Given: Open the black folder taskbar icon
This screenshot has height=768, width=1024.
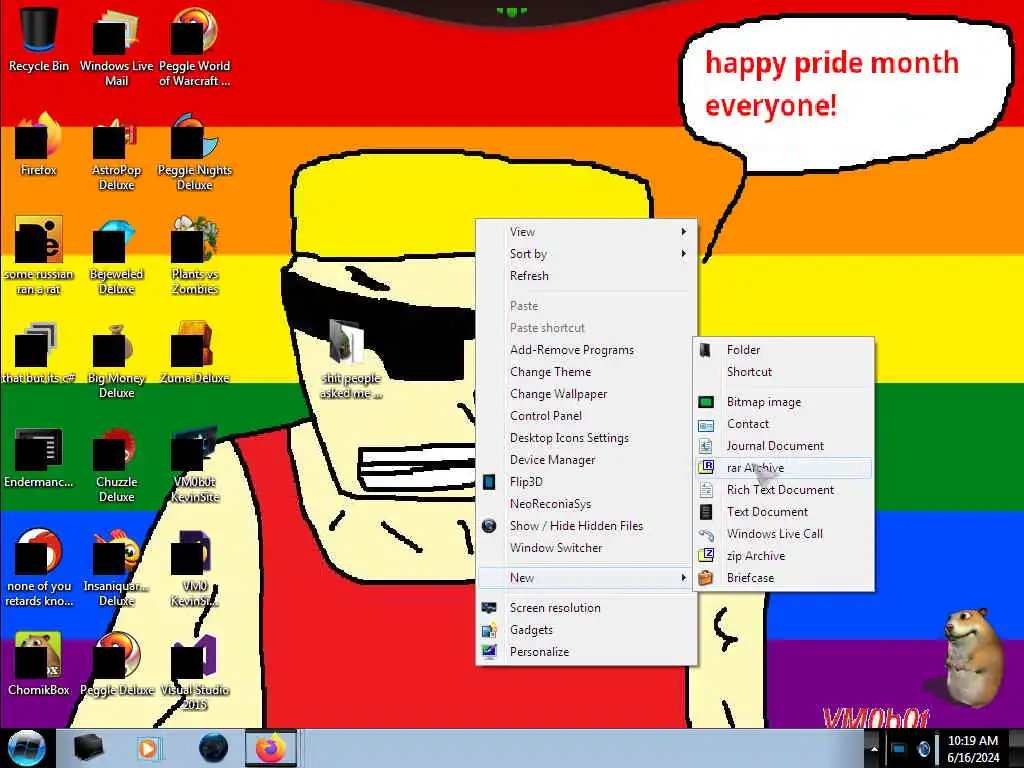Looking at the screenshot, I should (x=89, y=748).
